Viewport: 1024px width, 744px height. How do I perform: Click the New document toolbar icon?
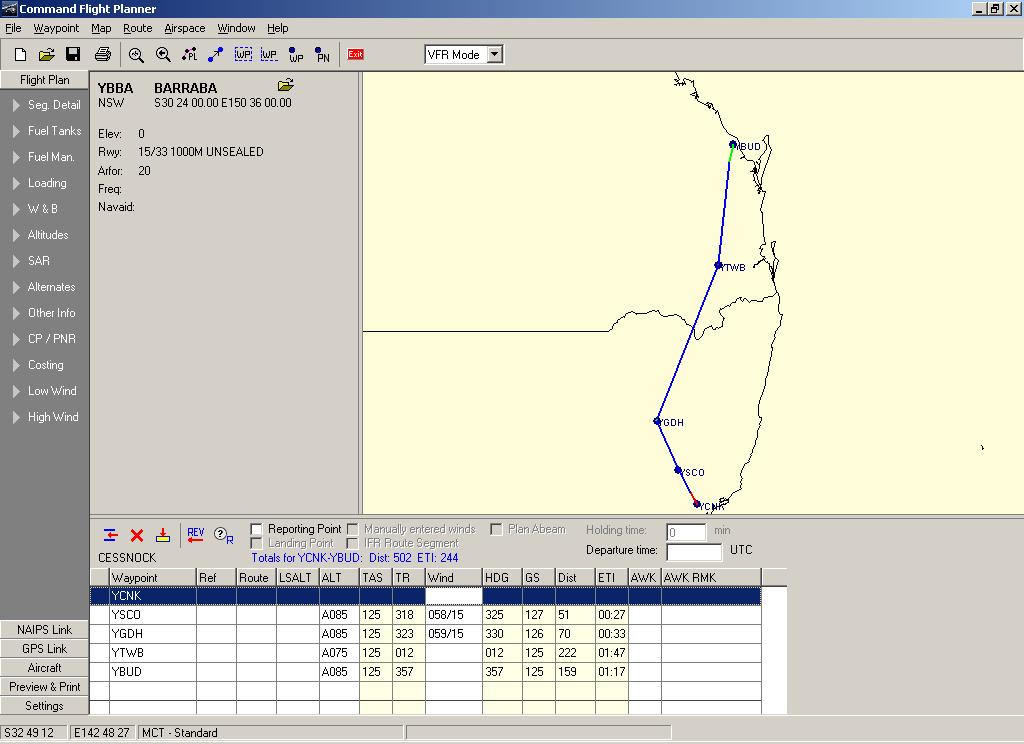20,54
